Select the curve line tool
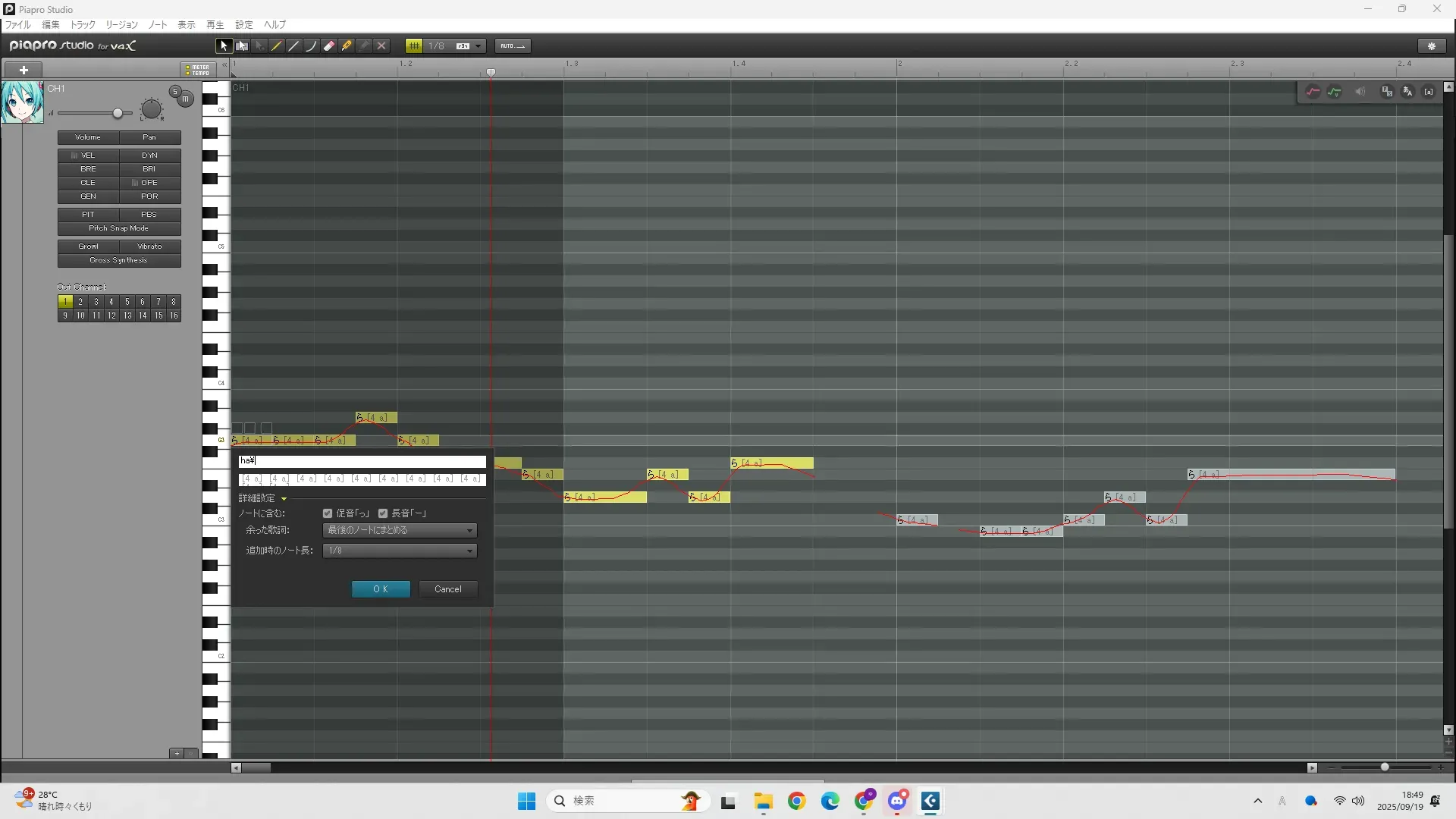Image resolution: width=1456 pixels, height=819 pixels. (311, 45)
